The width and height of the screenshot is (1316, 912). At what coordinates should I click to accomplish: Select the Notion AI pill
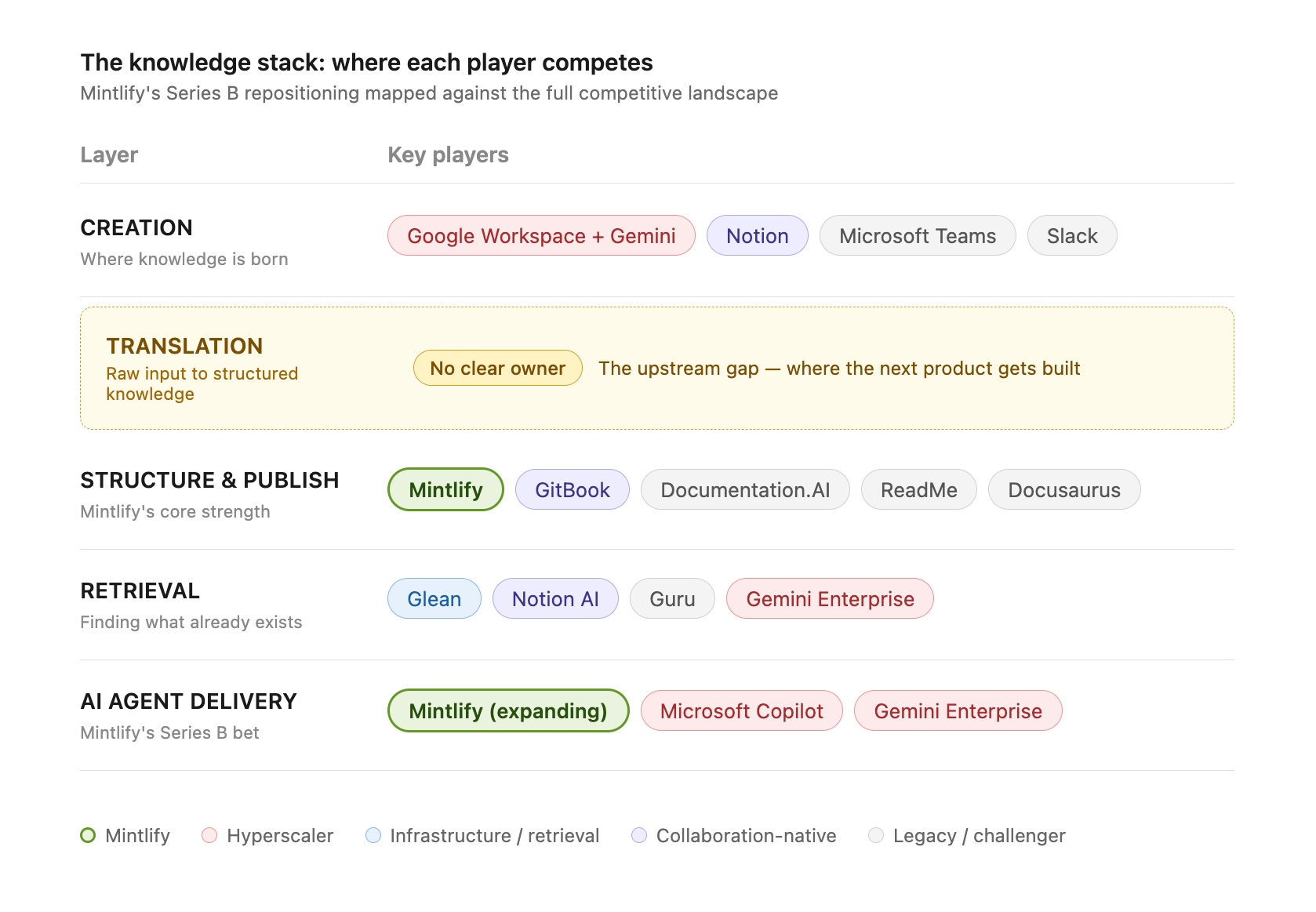(555, 598)
